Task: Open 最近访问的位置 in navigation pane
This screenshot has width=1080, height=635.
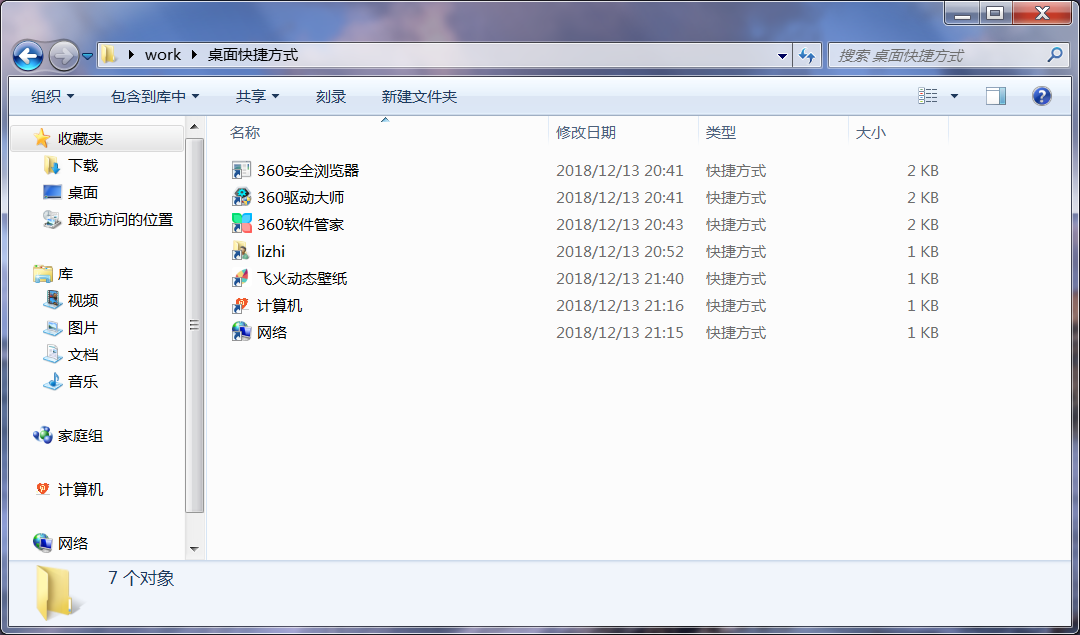Action: [121, 220]
